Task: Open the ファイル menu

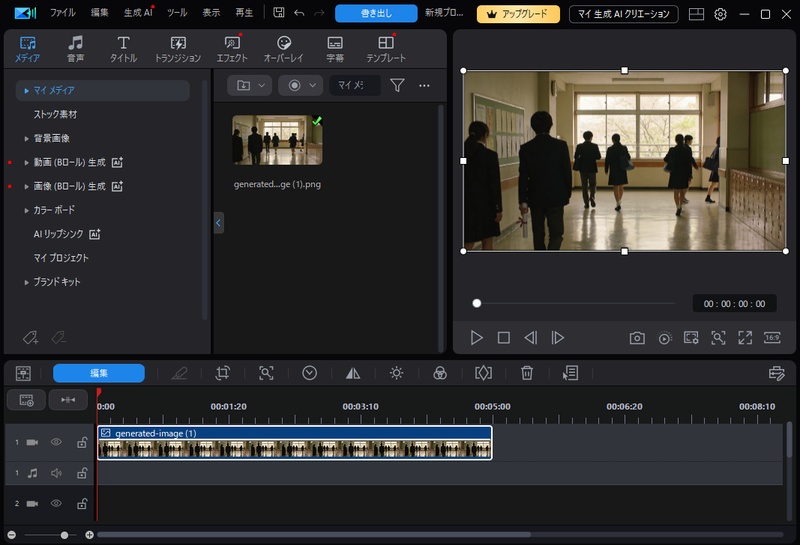Action: point(63,13)
